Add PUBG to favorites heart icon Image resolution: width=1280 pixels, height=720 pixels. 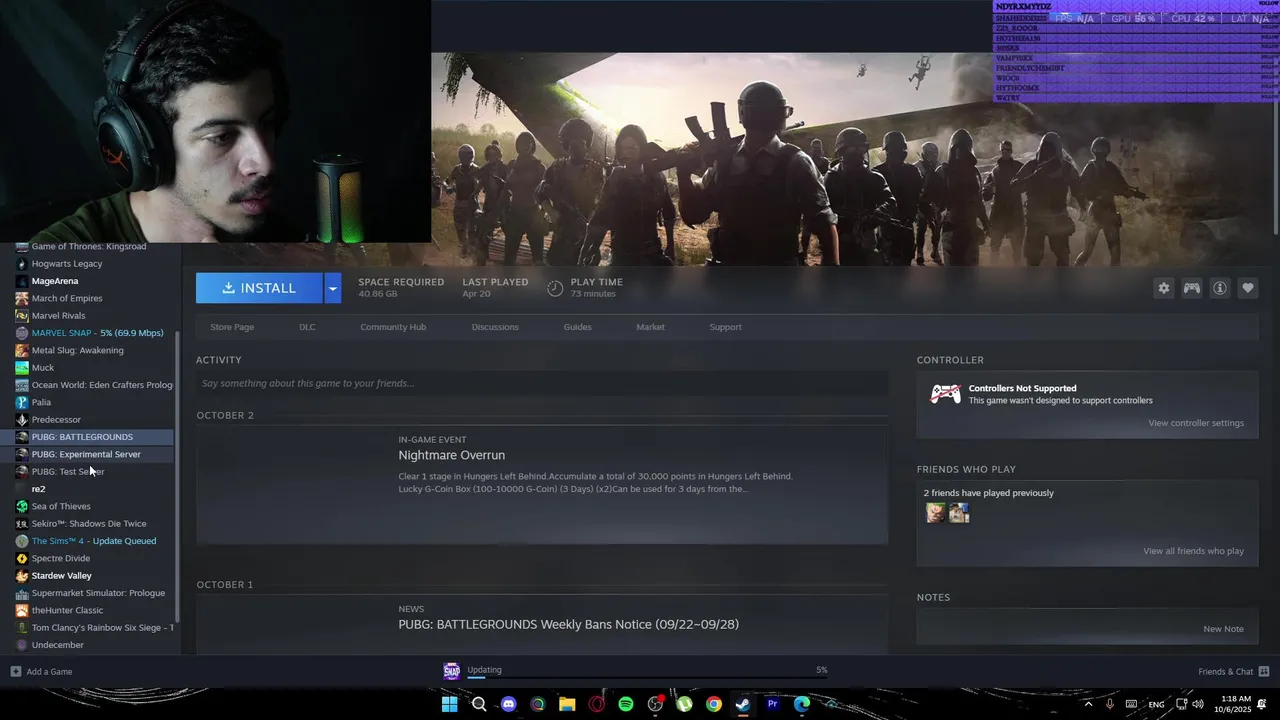(x=1248, y=288)
